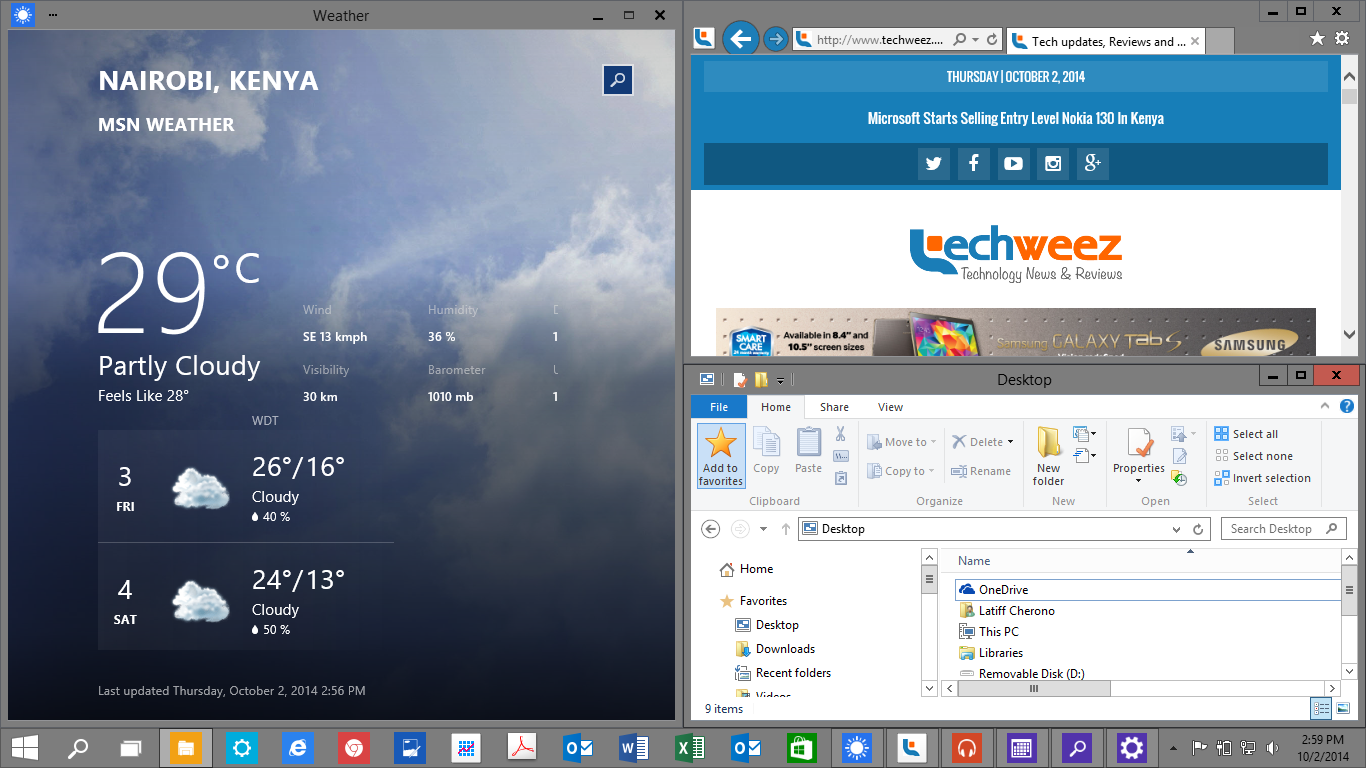Create a New folder from the ribbon
The width and height of the screenshot is (1366, 768).
tap(1048, 456)
